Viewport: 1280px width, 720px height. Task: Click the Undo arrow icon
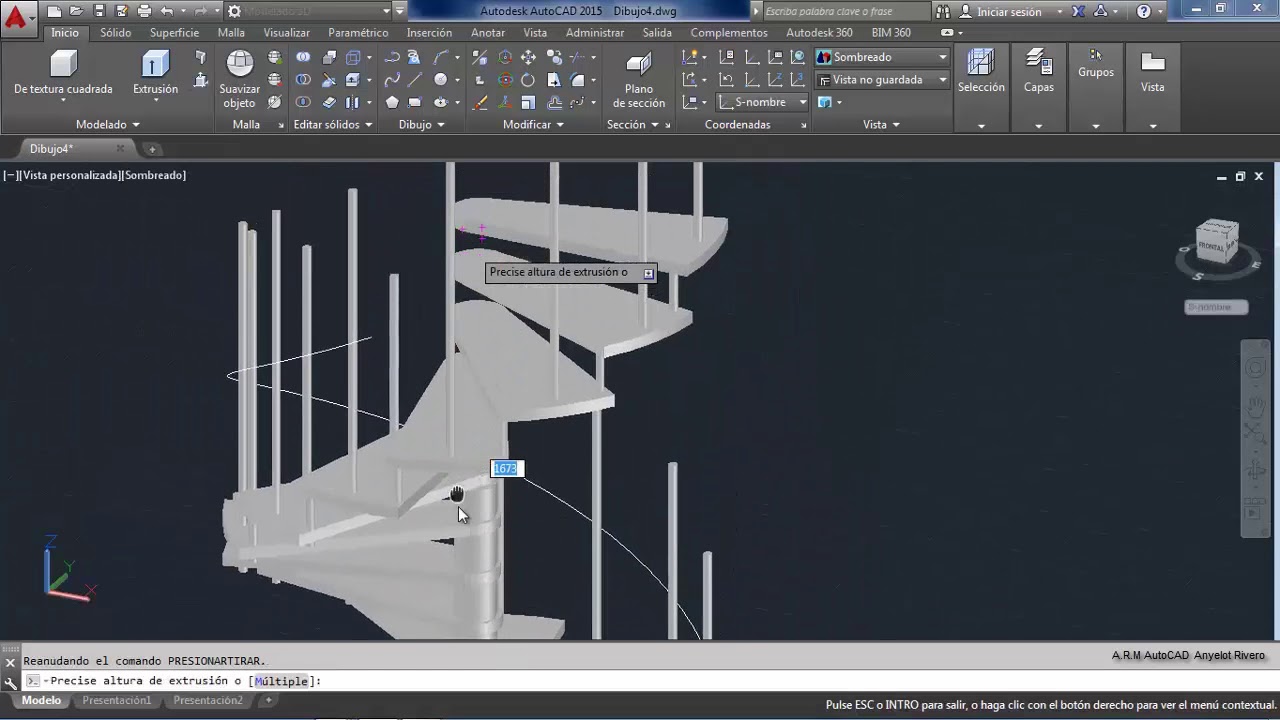click(x=166, y=12)
